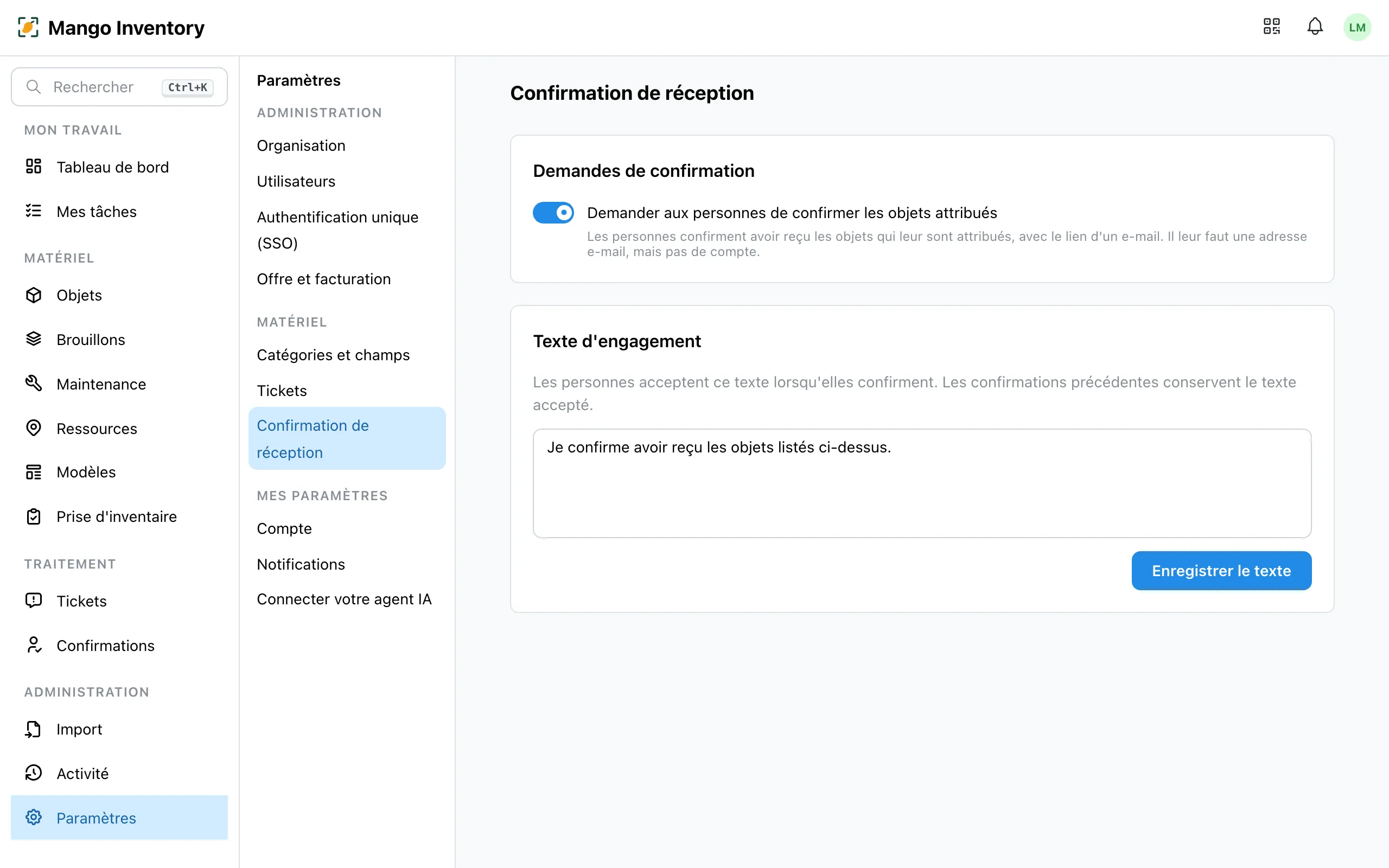Open the notifications bell icon
The image size is (1389, 868).
tap(1315, 27)
